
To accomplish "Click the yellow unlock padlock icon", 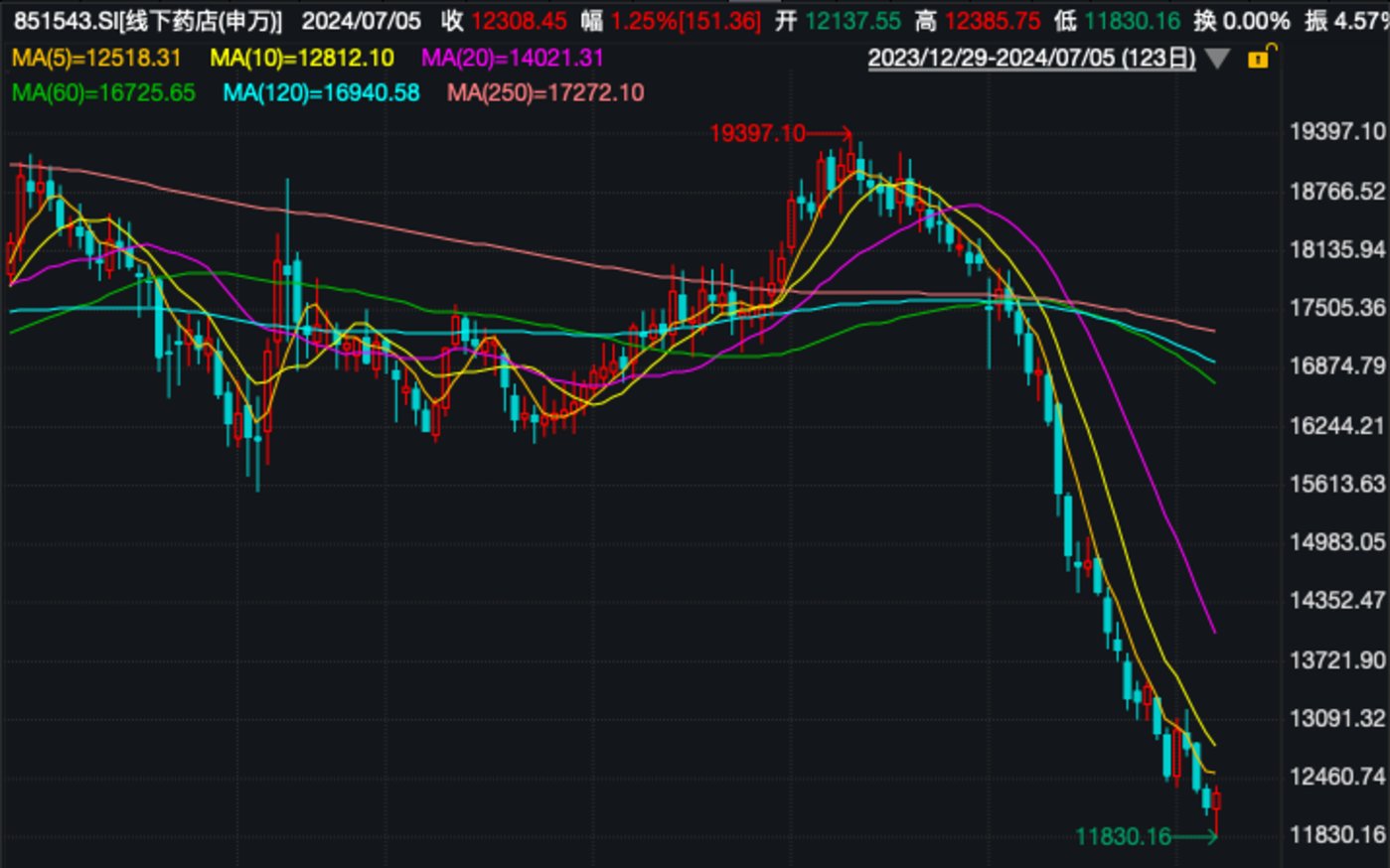I will [x=1258, y=58].
